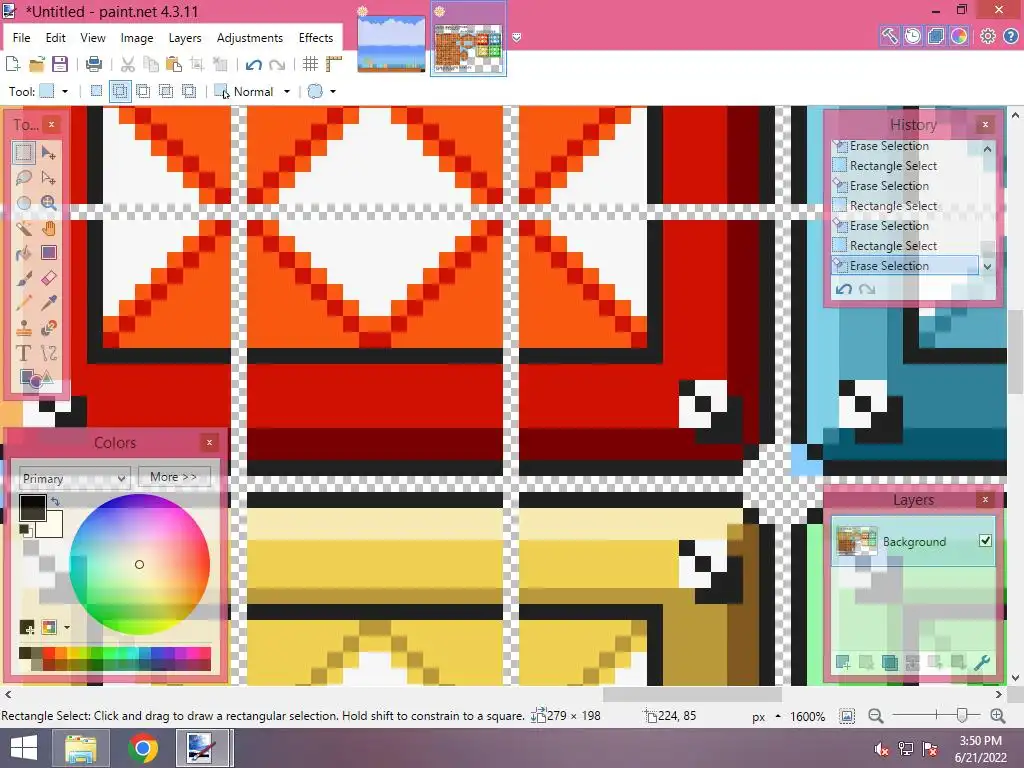Click the secondary cream color swatch
The width and height of the screenshot is (1024, 768).
tap(53, 526)
